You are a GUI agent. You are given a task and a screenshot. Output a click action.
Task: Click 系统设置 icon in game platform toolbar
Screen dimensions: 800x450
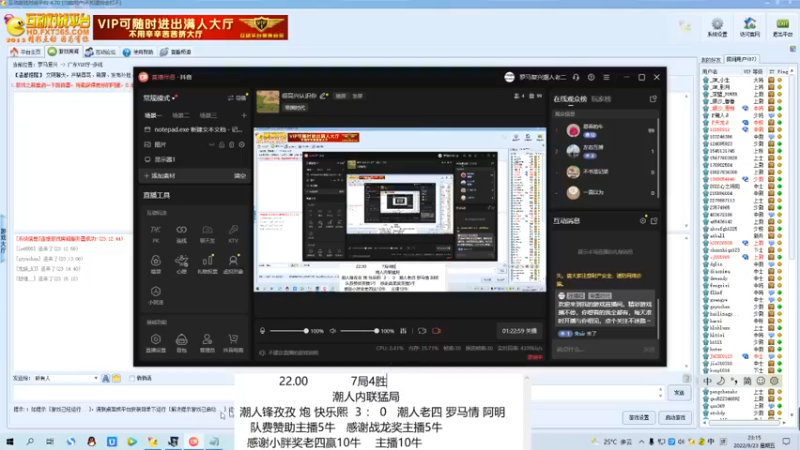click(x=717, y=28)
